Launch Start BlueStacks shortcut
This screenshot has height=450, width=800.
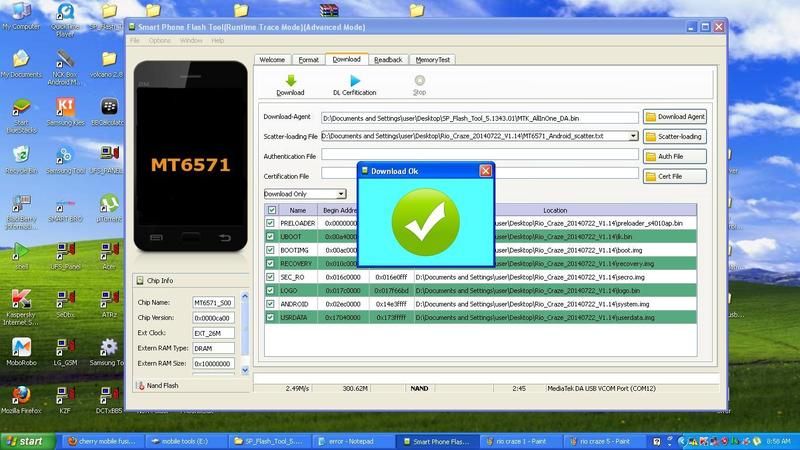[21, 115]
